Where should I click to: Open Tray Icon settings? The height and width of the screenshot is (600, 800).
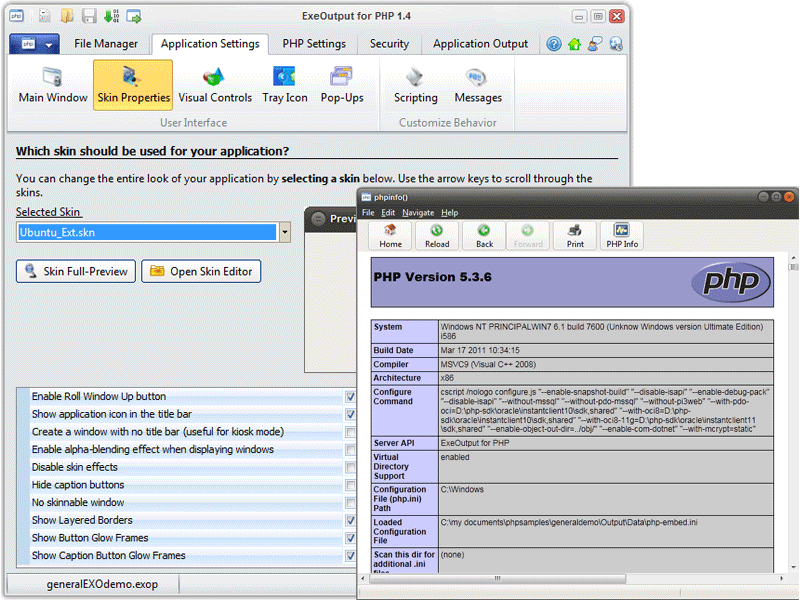pos(285,85)
